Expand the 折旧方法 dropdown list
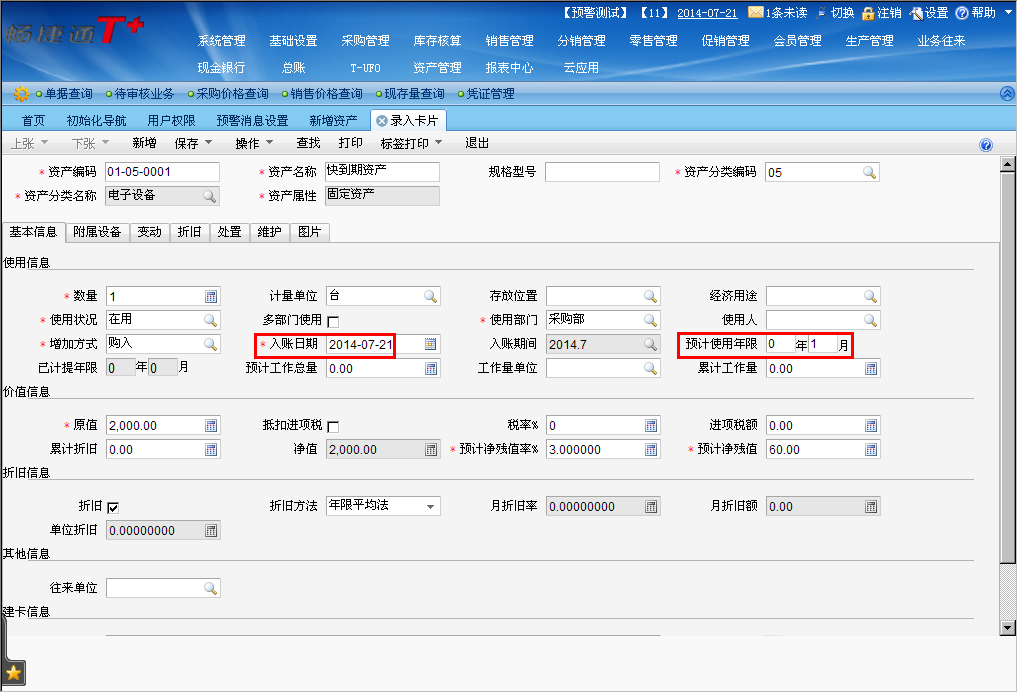 point(431,507)
